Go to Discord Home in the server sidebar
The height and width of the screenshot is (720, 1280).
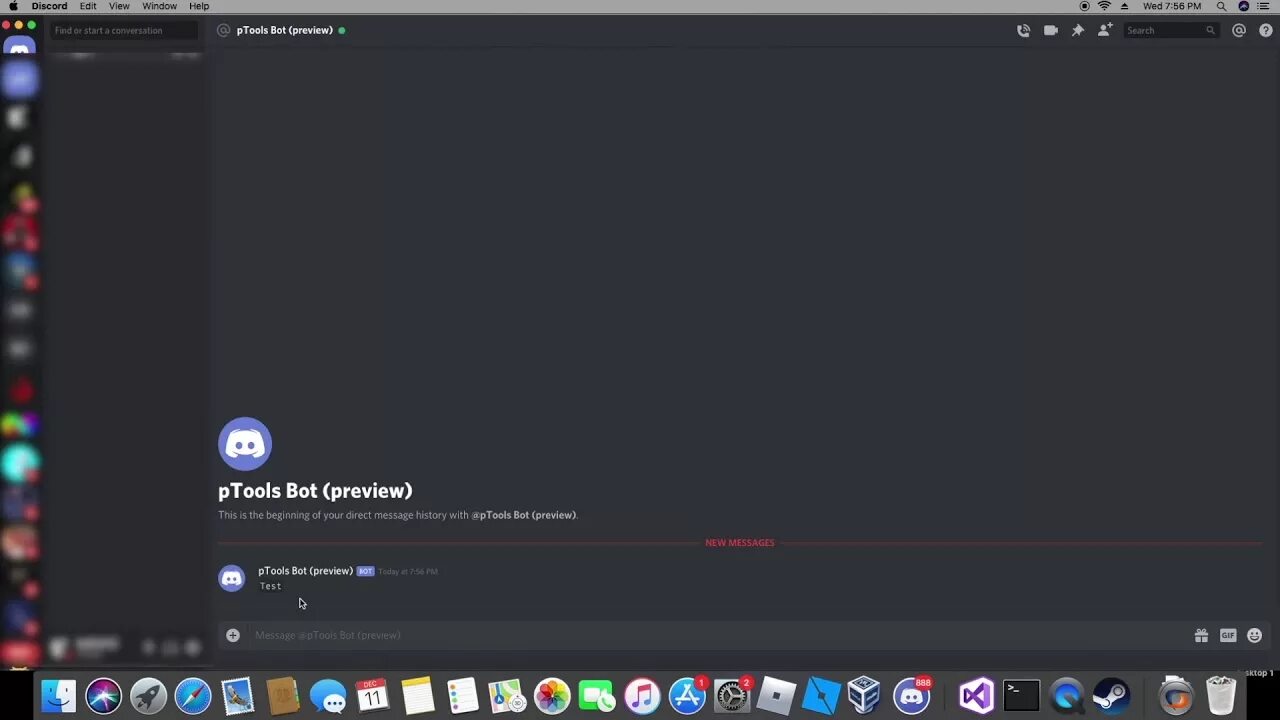point(20,47)
